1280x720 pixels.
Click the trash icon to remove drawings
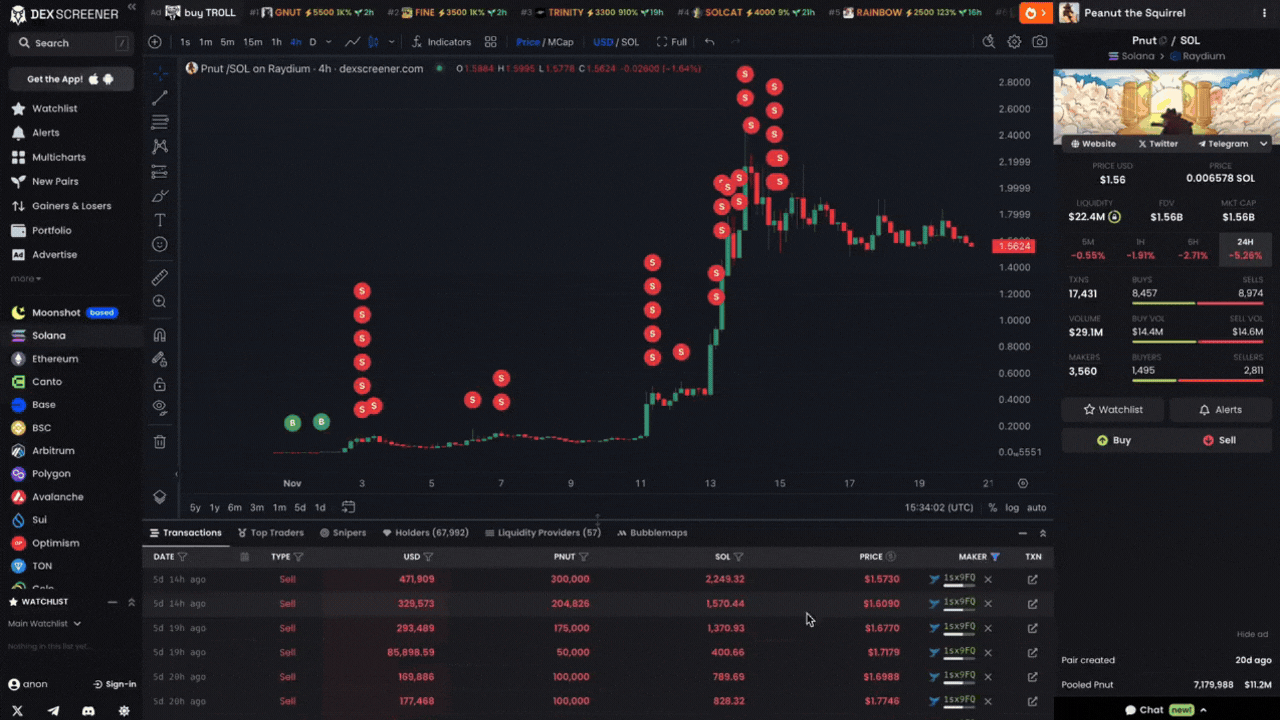point(159,442)
